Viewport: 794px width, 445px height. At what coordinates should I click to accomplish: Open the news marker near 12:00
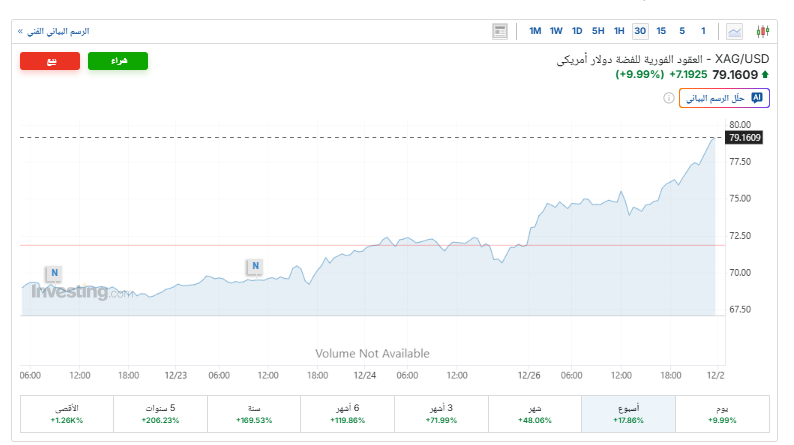tap(255, 266)
